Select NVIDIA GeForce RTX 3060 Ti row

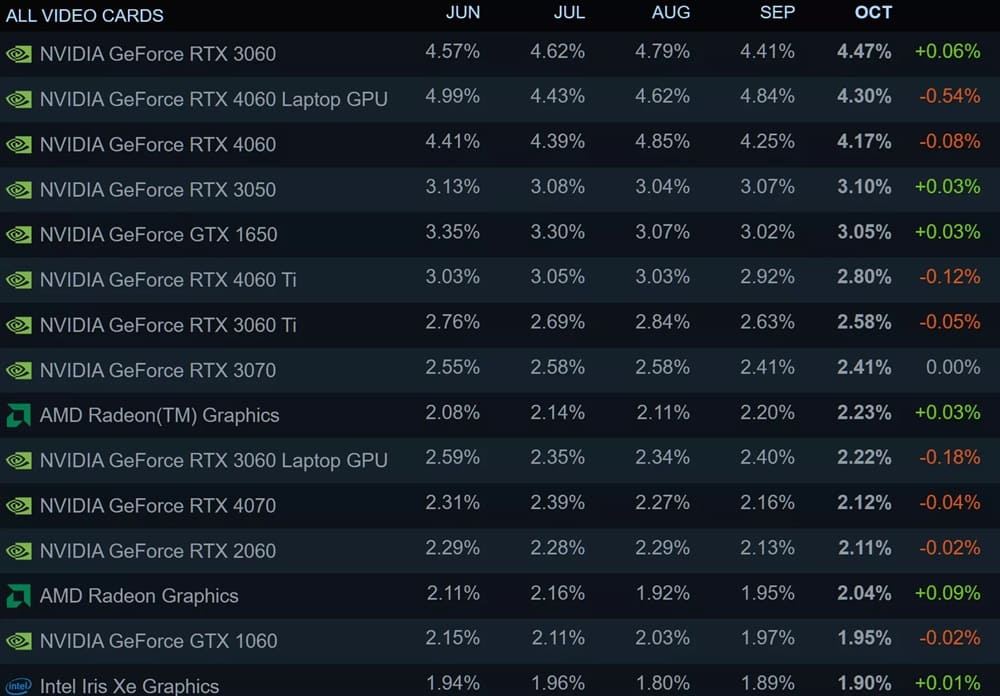168,325
